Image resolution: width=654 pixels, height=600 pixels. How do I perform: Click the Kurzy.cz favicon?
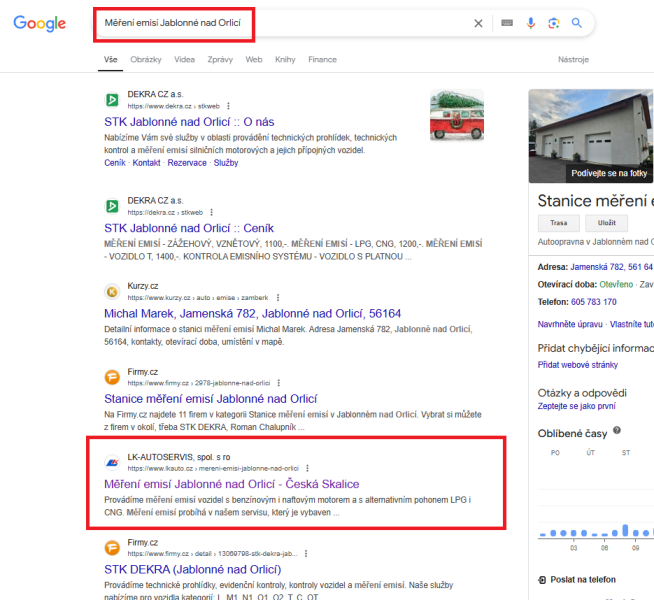(x=112, y=291)
